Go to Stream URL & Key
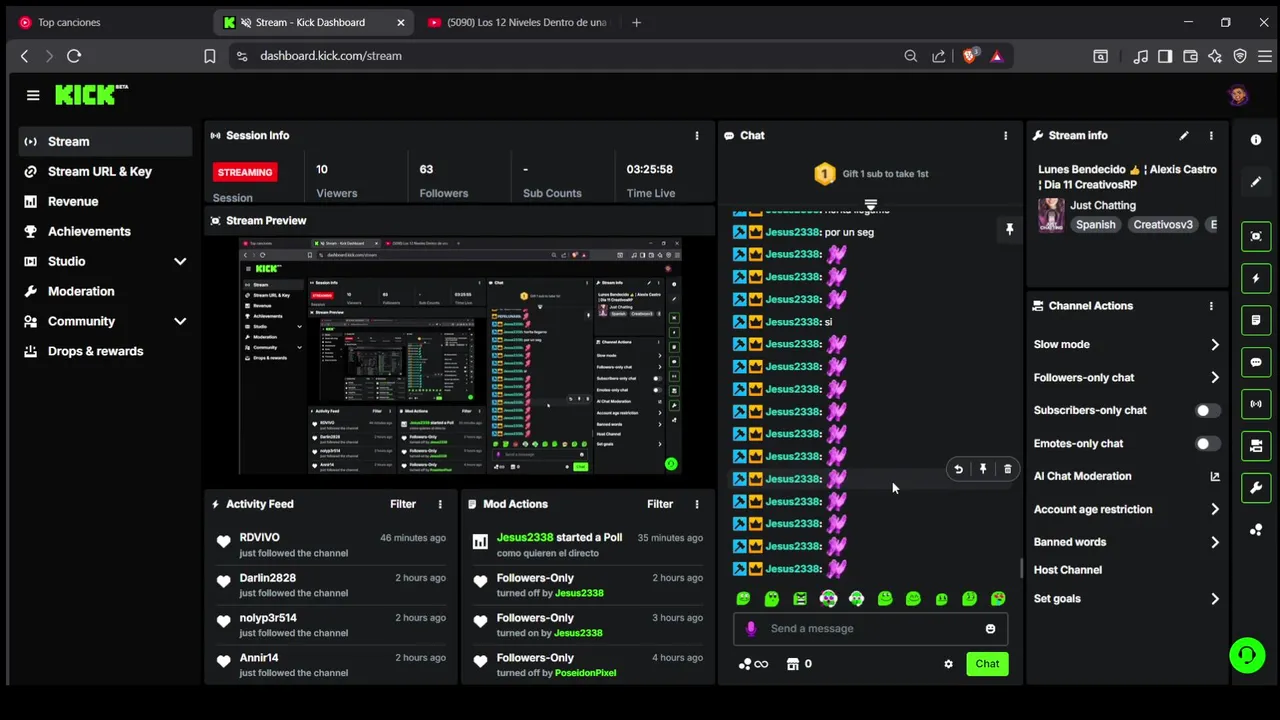 coord(105,171)
